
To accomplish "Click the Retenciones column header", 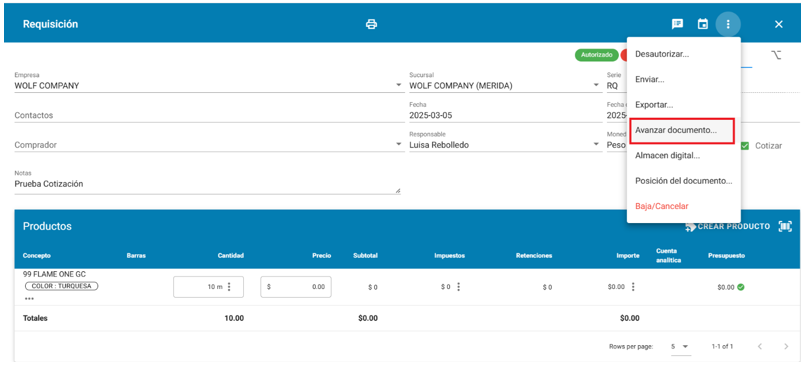I will click(534, 256).
